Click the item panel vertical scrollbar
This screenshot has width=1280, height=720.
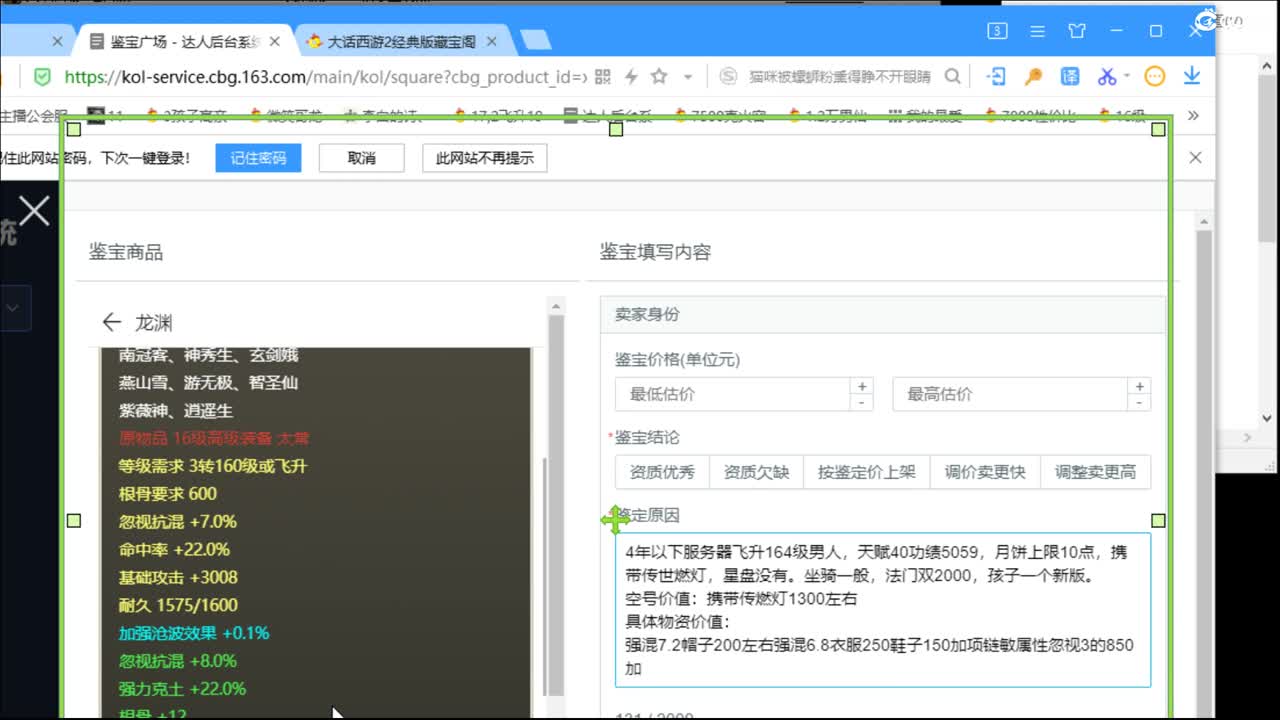(554, 505)
